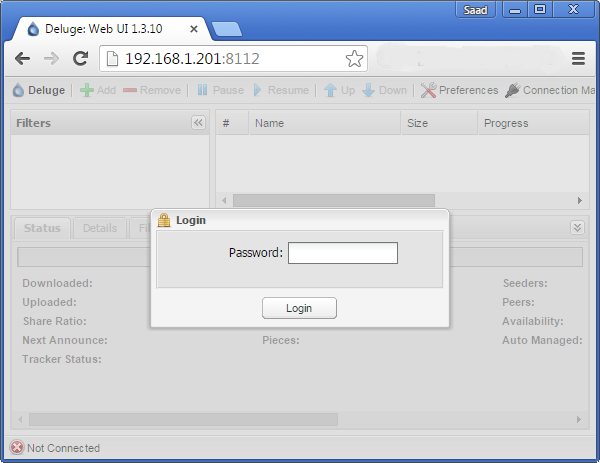The width and height of the screenshot is (600, 463).
Task: Bookmark this page with the star icon
Action: point(354,59)
